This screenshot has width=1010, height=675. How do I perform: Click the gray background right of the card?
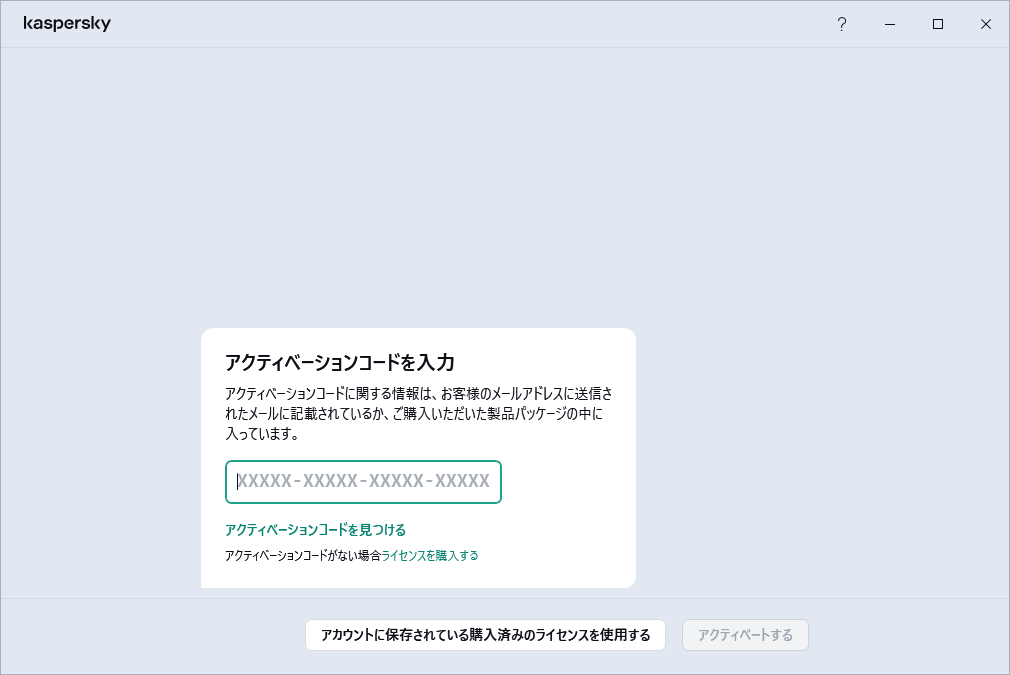click(820, 450)
